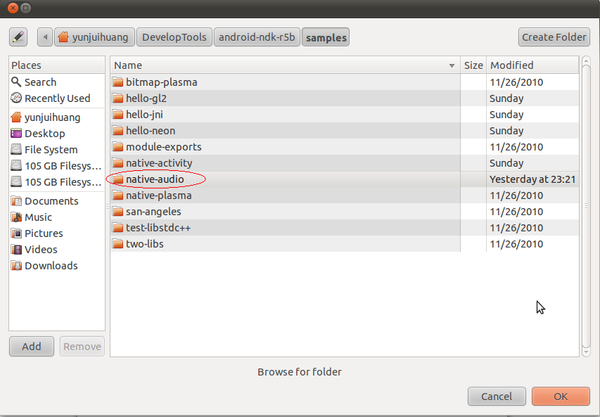Click the Add bookmark button
The height and width of the screenshot is (417, 600).
point(31,346)
